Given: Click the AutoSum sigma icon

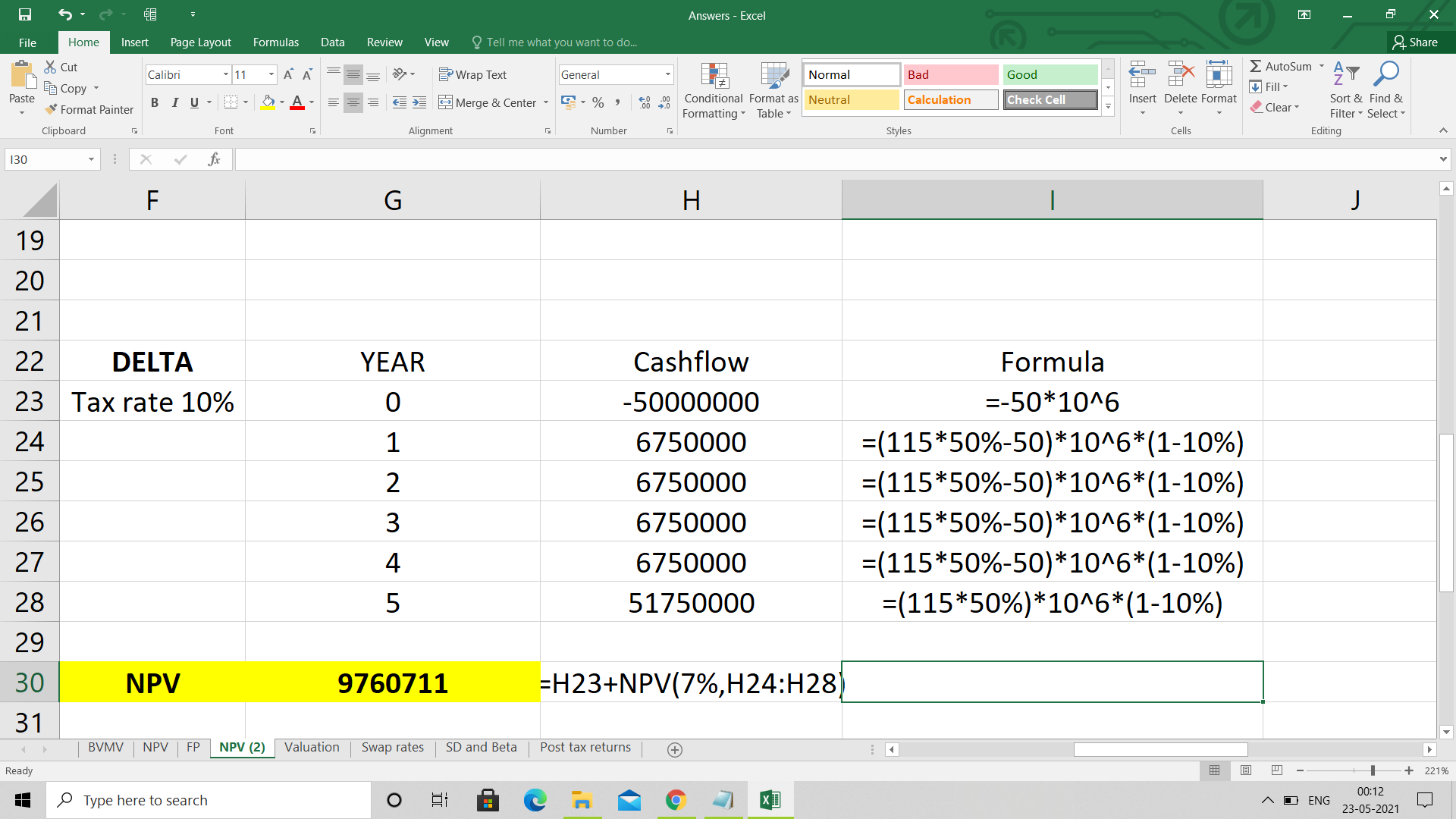Looking at the screenshot, I should pyautogui.click(x=1256, y=67).
